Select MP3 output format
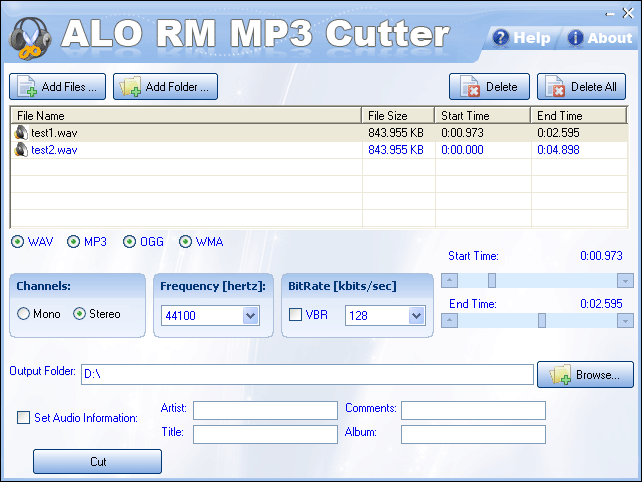Screen dimensions: 642x482 [73, 242]
